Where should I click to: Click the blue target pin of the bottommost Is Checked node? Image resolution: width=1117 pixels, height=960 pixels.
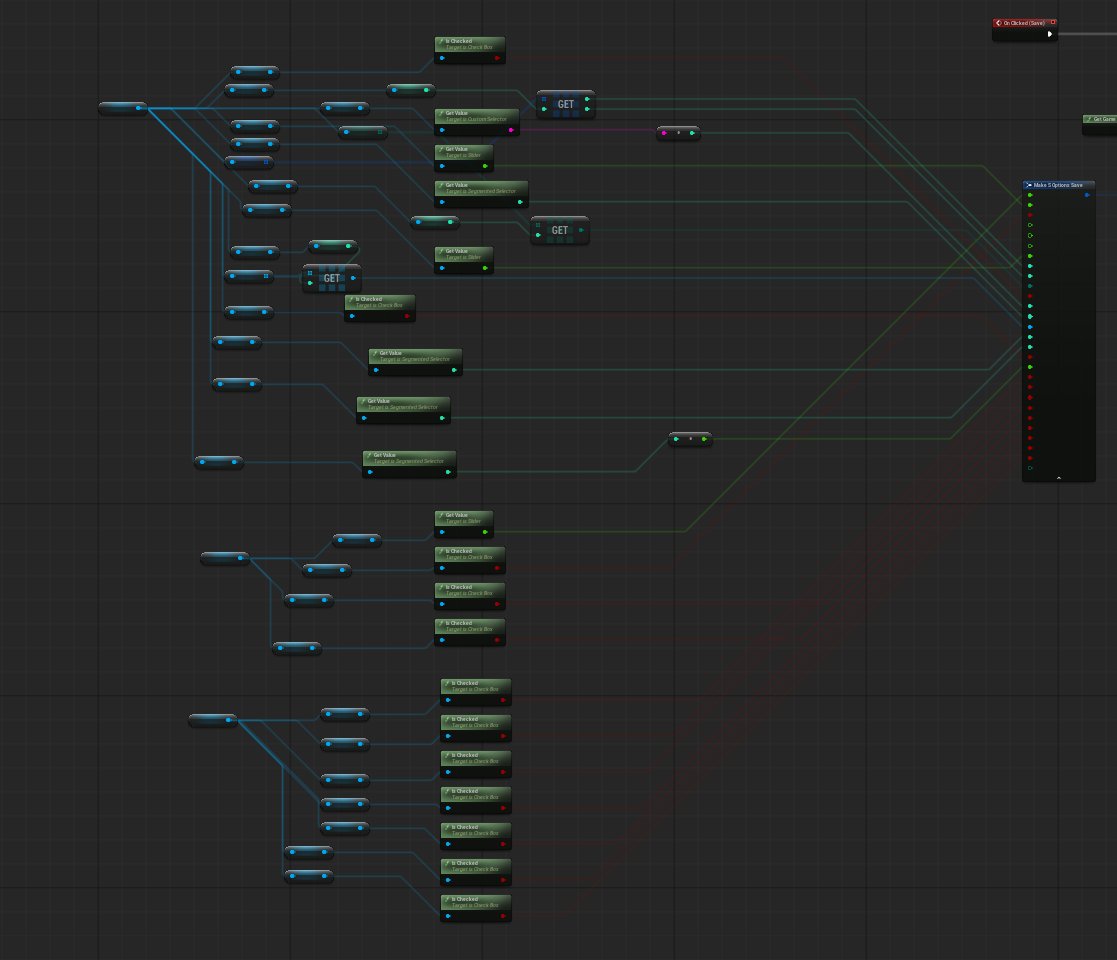click(x=448, y=917)
